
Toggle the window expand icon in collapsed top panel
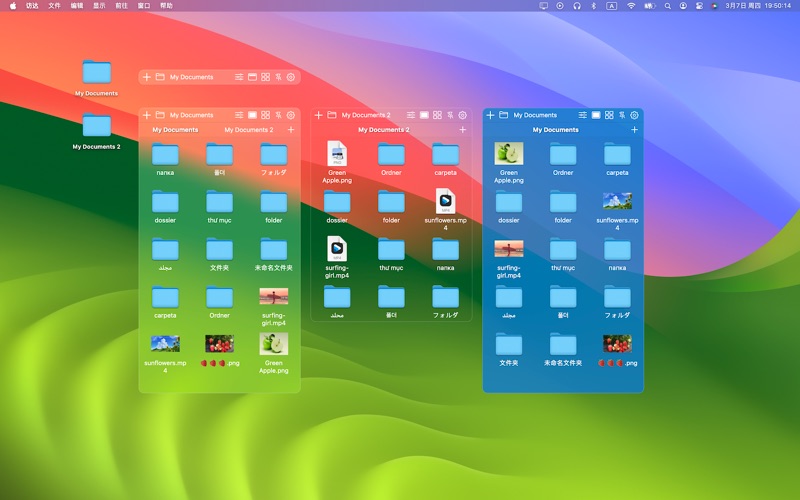pos(253,77)
